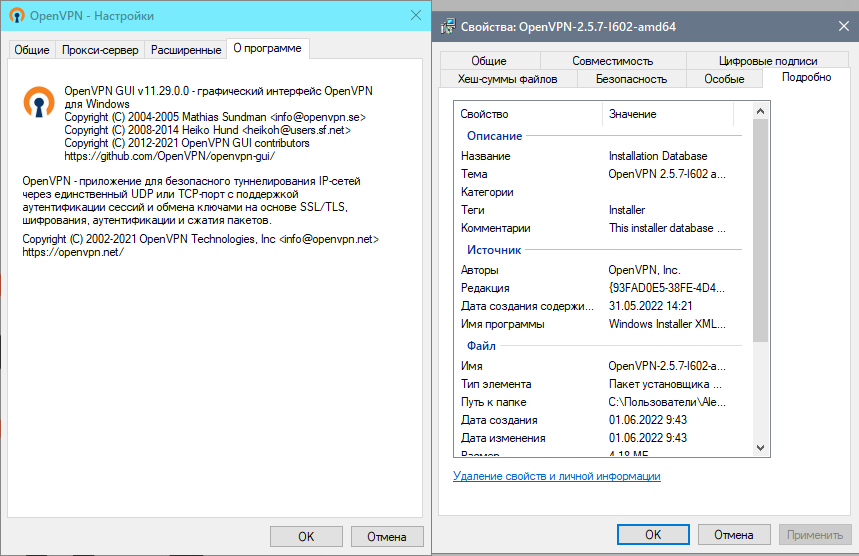Click installer package icon in properties title bar

click(x=448, y=26)
